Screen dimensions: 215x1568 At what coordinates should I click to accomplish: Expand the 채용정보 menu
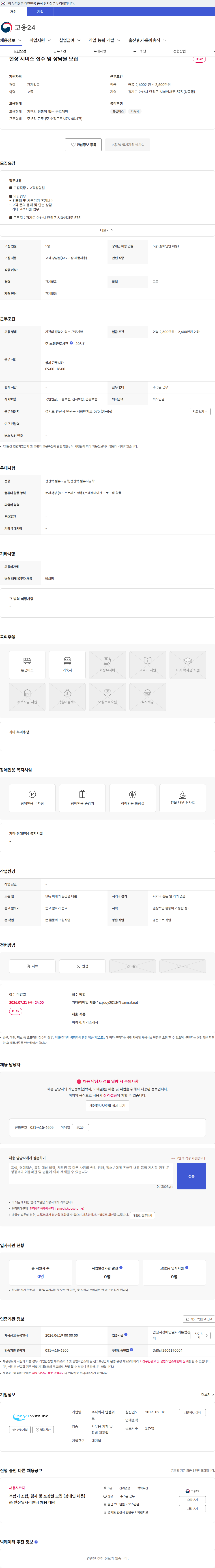tap(11, 41)
